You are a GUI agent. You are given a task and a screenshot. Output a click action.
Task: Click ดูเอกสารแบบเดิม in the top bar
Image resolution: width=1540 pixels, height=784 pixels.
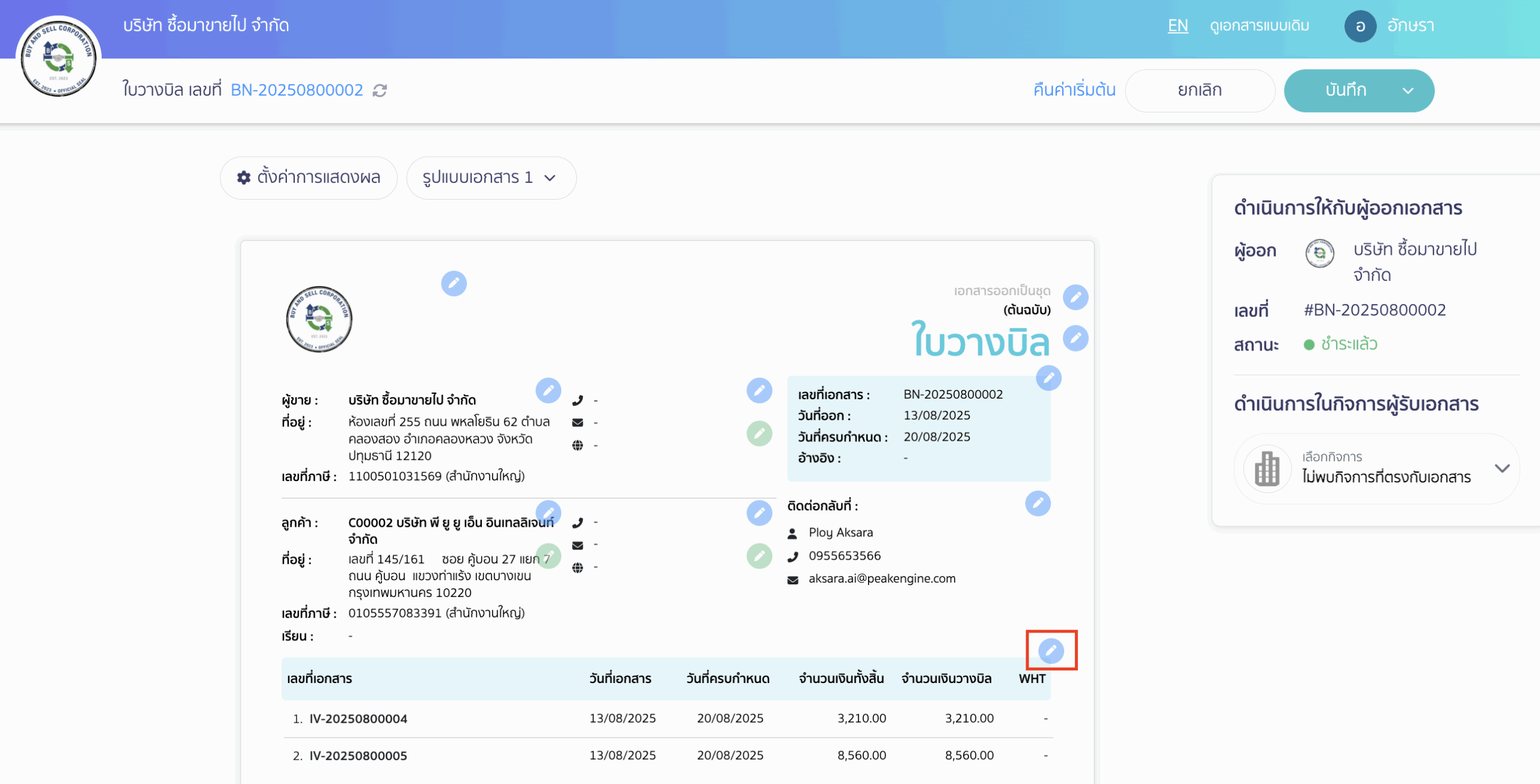pyautogui.click(x=1259, y=26)
